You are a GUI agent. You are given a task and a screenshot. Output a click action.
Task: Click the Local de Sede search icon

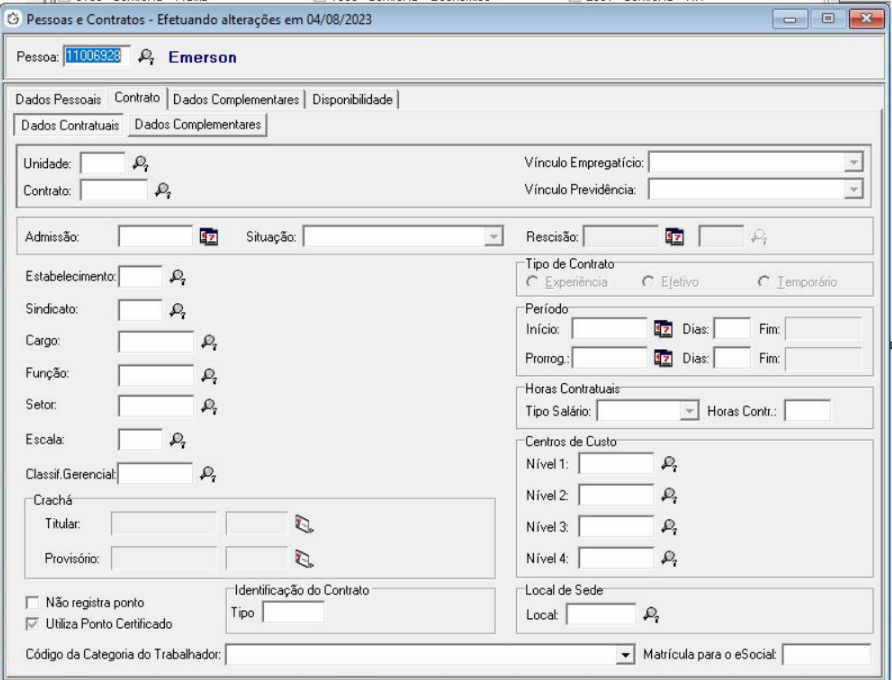(651, 614)
